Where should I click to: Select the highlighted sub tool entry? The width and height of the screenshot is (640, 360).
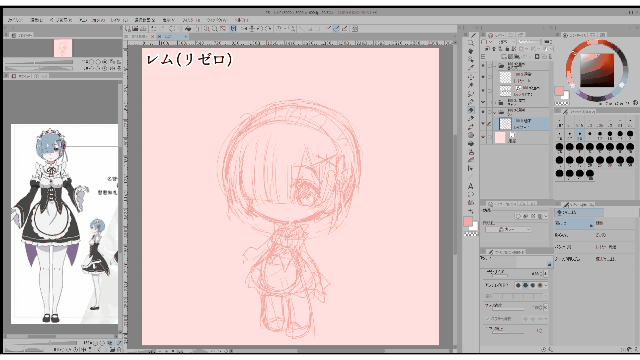pos(575,223)
